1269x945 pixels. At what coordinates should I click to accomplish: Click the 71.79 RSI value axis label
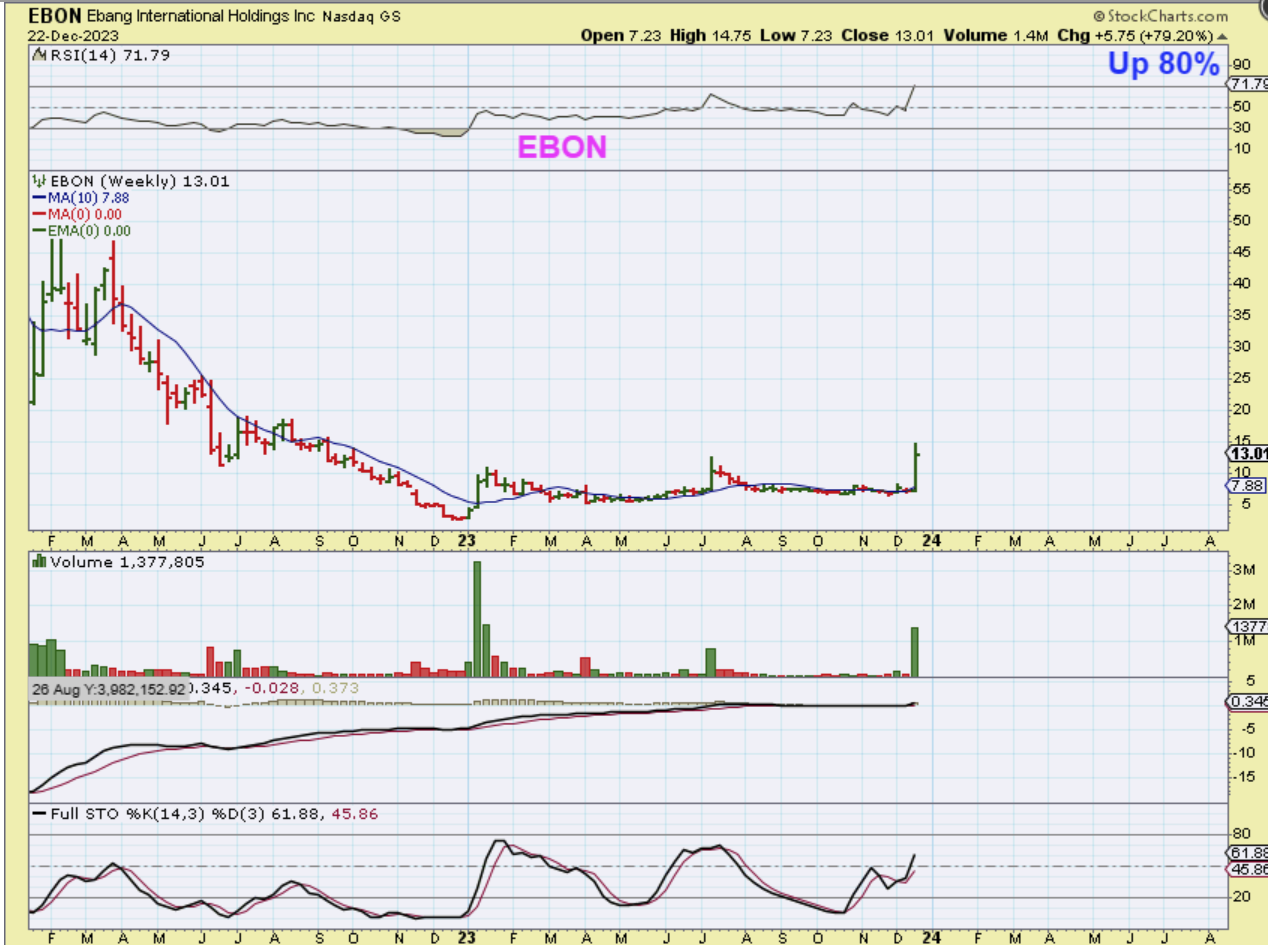pos(1249,84)
